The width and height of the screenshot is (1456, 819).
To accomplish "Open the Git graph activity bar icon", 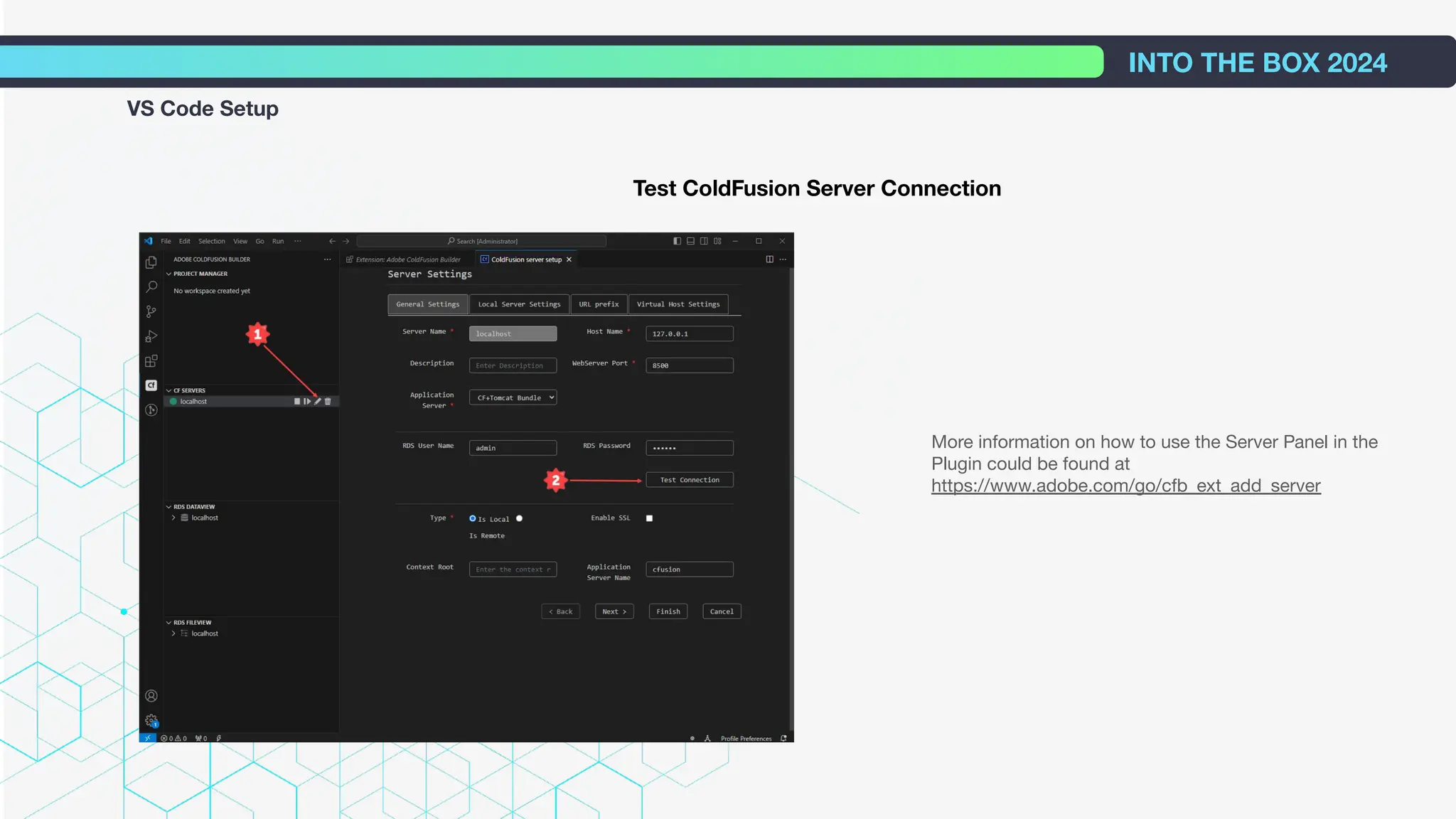I will pyautogui.click(x=151, y=409).
